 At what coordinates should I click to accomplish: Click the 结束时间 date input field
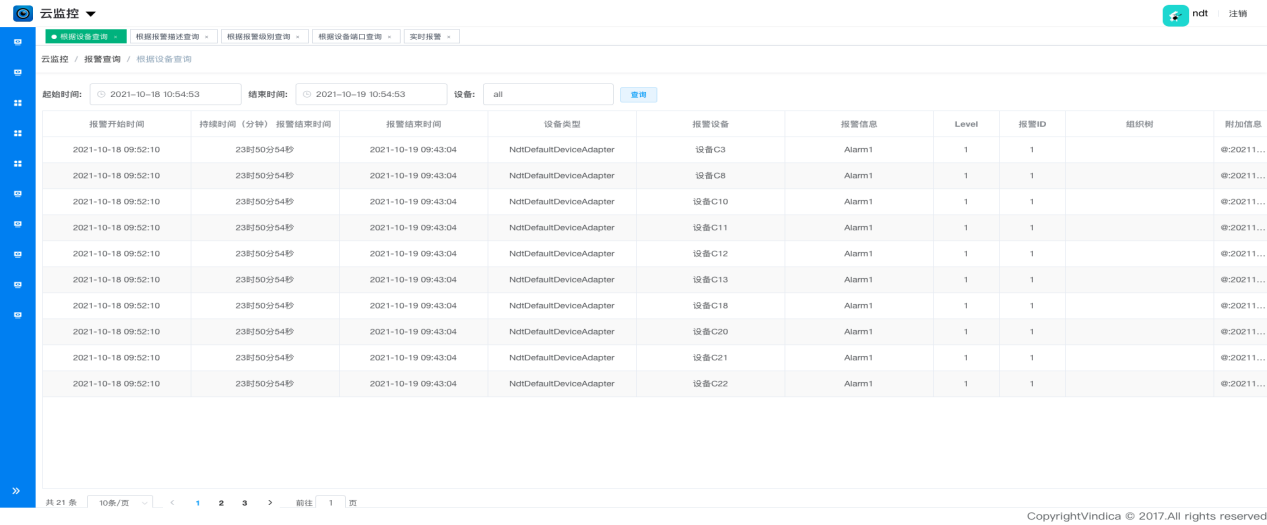(x=371, y=94)
